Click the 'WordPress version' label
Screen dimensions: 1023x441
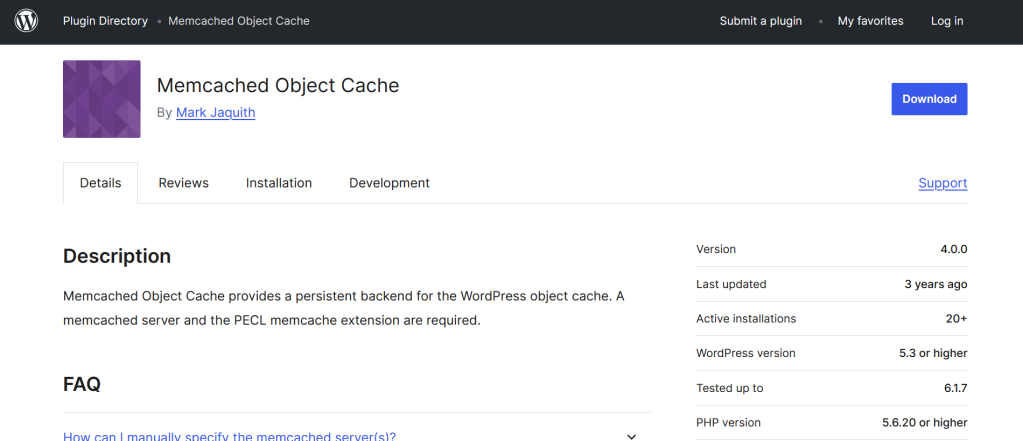click(x=746, y=354)
